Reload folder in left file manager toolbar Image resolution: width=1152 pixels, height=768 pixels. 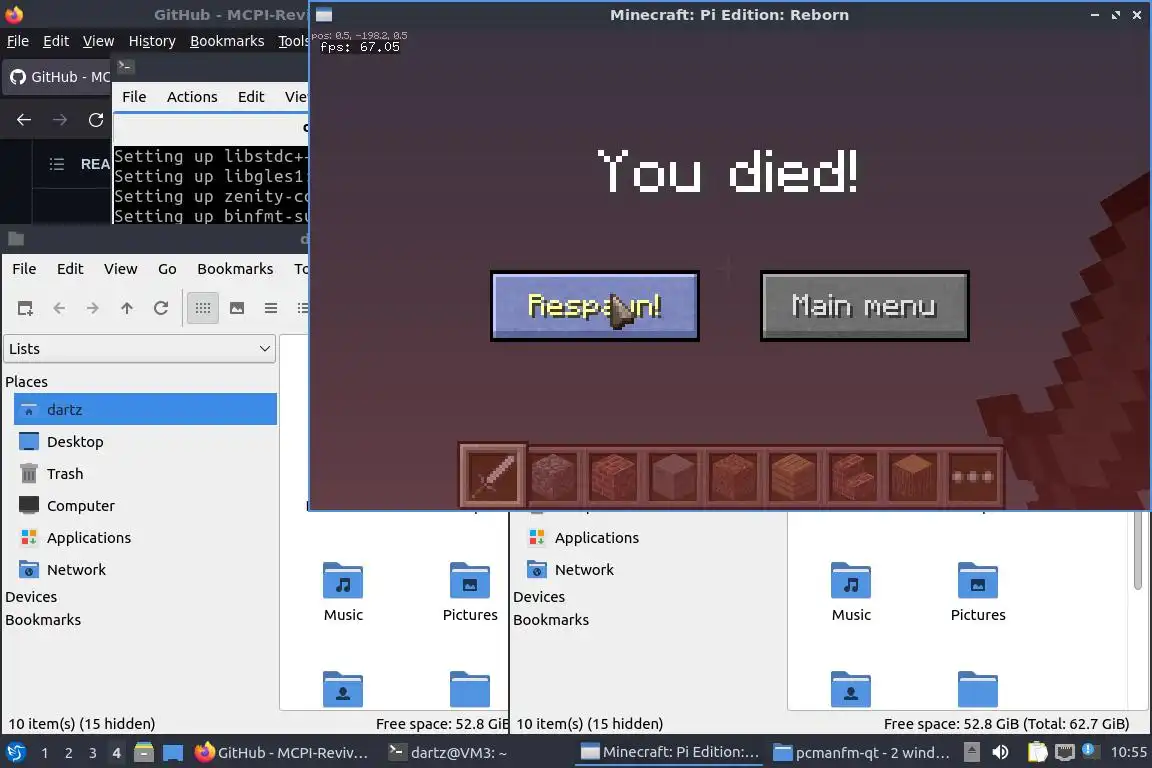pos(161,308)
